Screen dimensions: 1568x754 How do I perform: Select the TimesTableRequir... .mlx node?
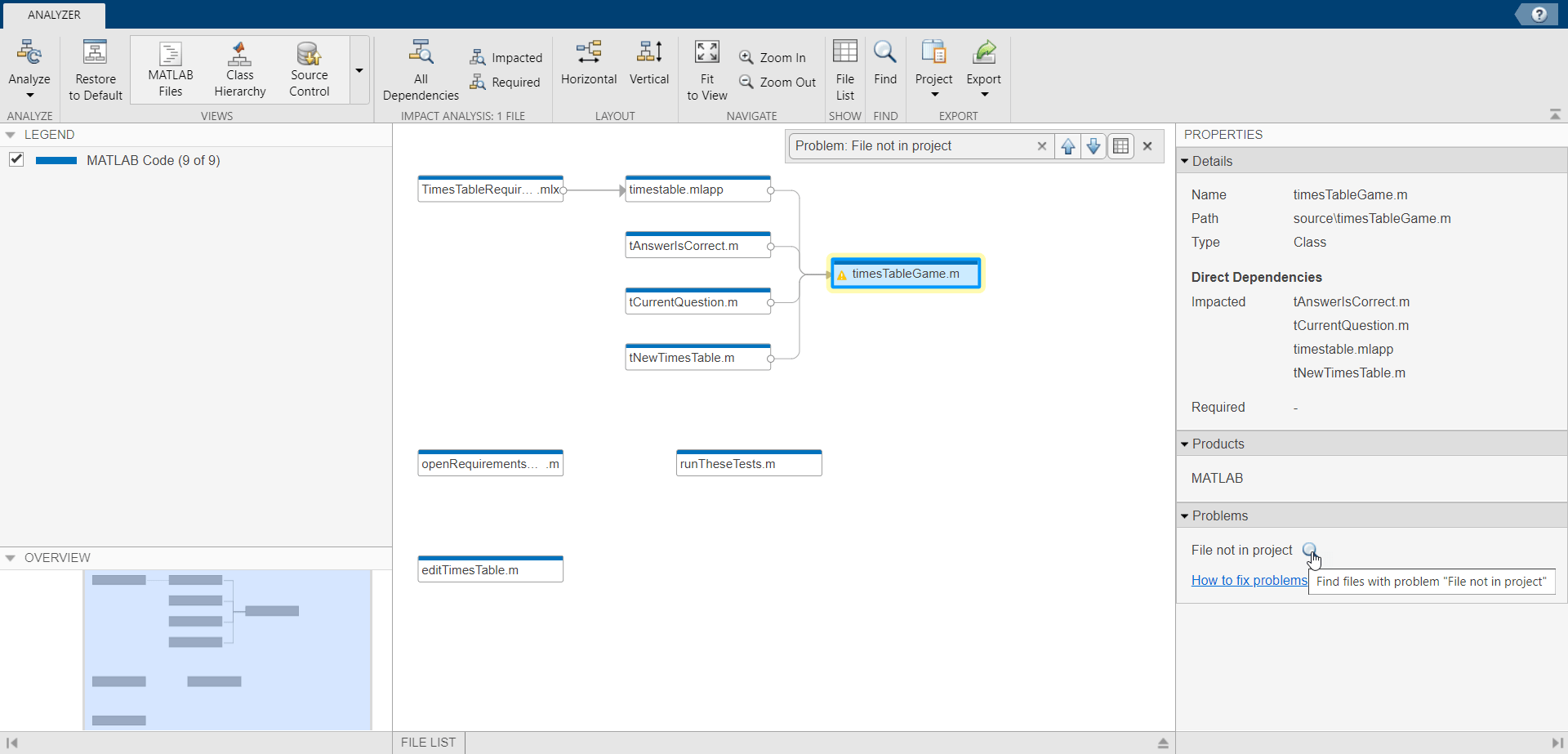tap(490, 190)
